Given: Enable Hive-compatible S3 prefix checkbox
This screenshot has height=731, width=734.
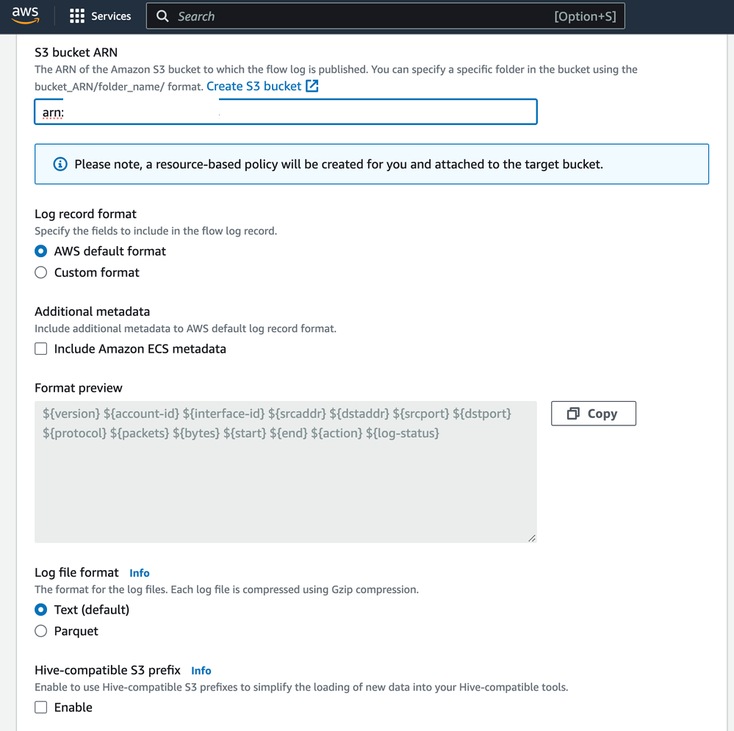Looking at the screenshot, I should coord(41,707).
